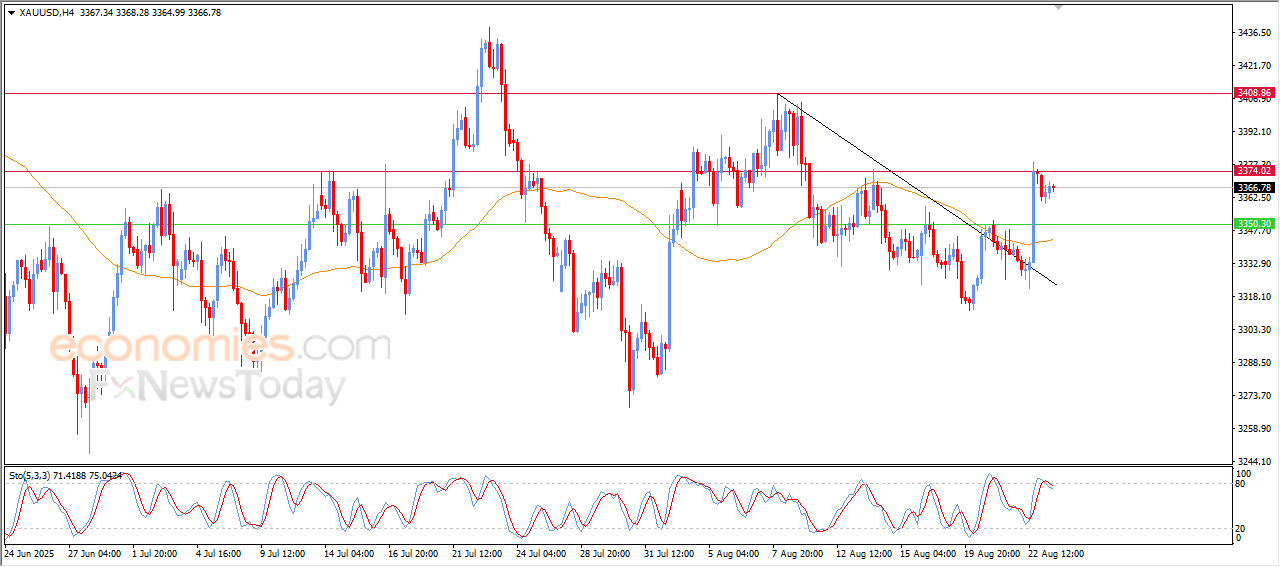Click the red 3374.02 price level label
Screen dimensions: 1280x567
[1254, 171]
